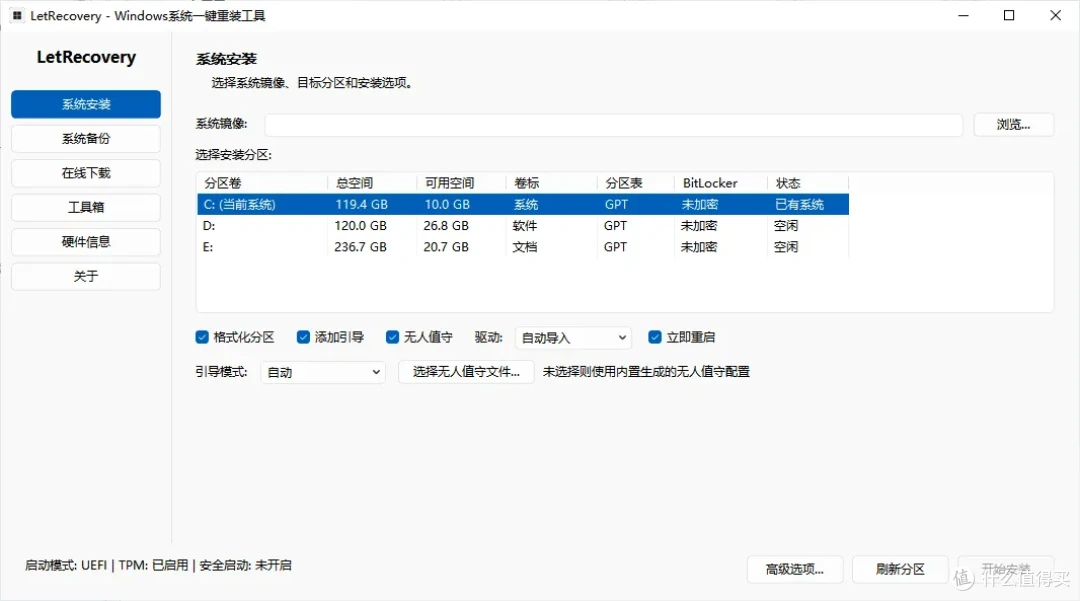Click the 软件 volume label cell
Image resolution: width=1080 pixels, height=601 pixels.
(525, 226)
